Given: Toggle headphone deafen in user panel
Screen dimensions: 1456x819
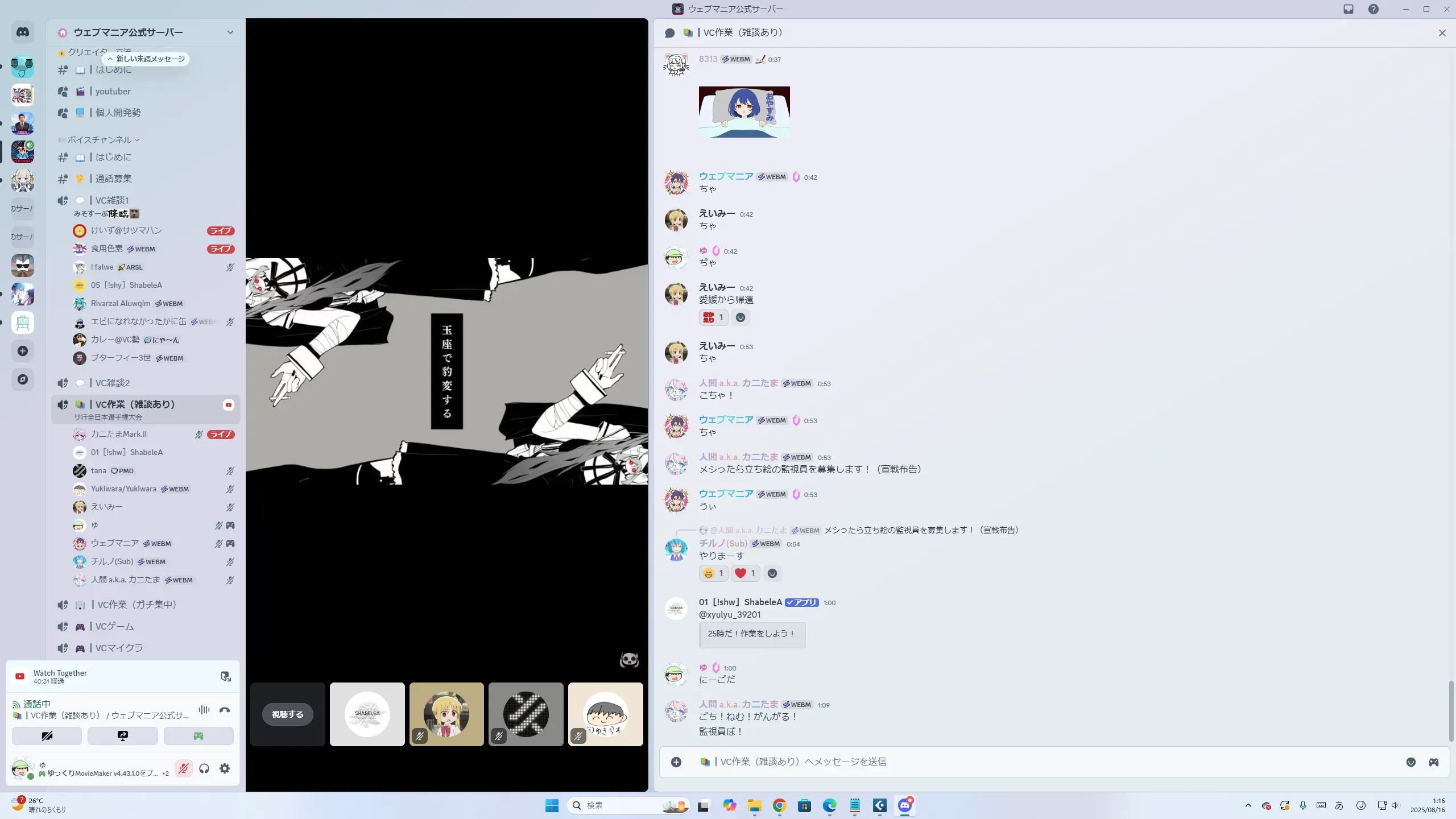Looking at the screenshot, I should pyautogui.click(x=204, y=769).
